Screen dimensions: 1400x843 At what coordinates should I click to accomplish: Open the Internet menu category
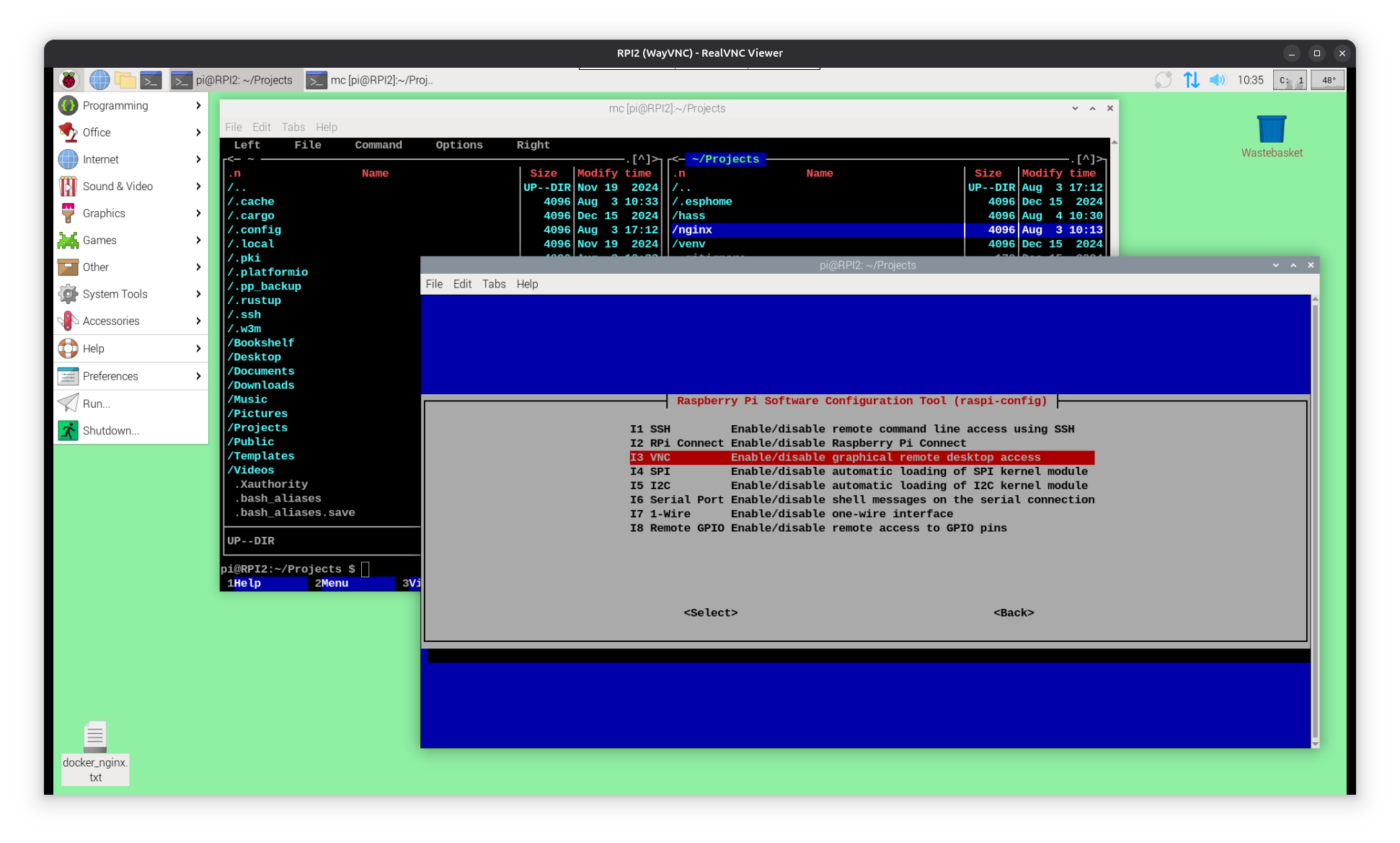[x=130, y=159]
